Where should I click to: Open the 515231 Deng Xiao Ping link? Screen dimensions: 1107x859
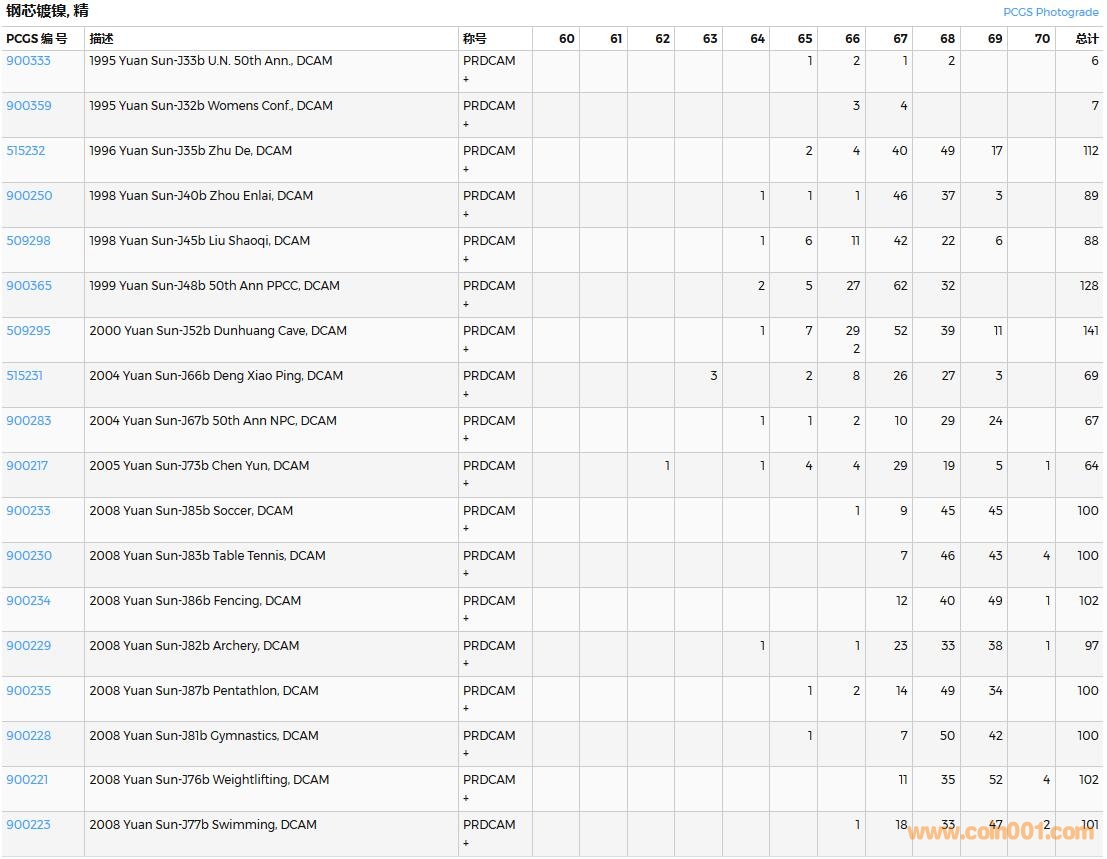(25, 376)
